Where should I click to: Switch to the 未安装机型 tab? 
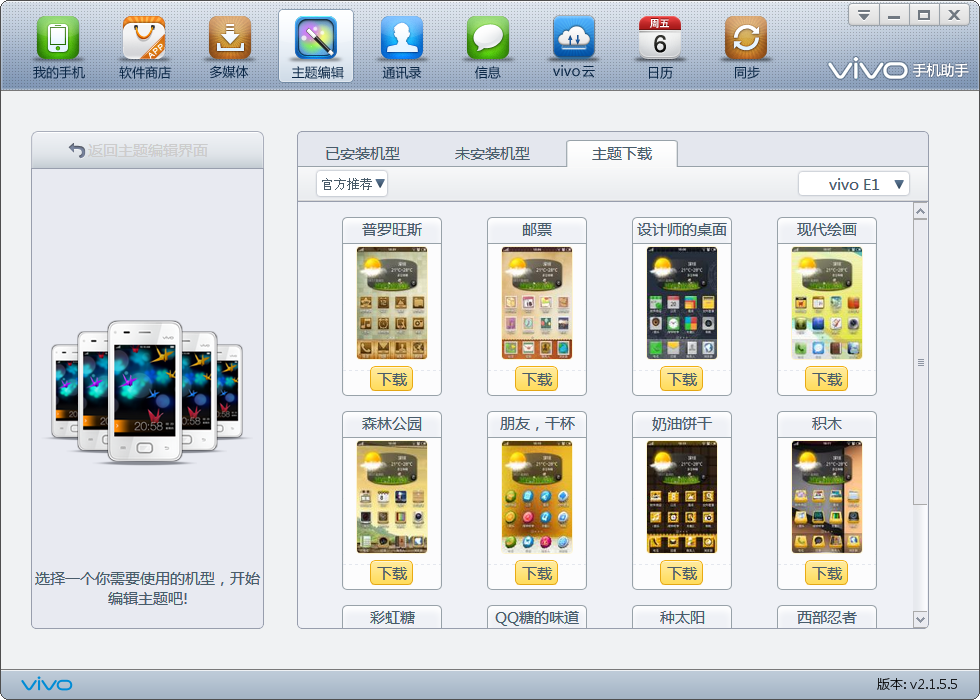tap(492, 154)
